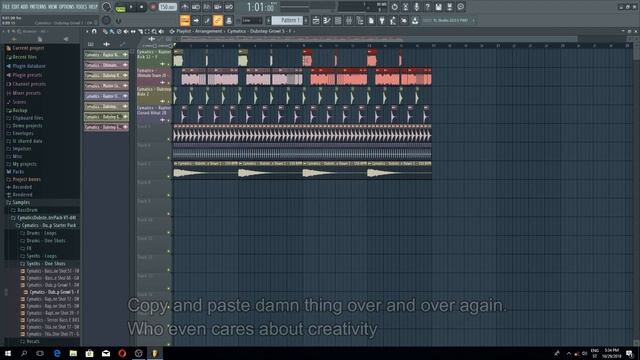
Task: Click the transport stop button
Action: [141, 7]
